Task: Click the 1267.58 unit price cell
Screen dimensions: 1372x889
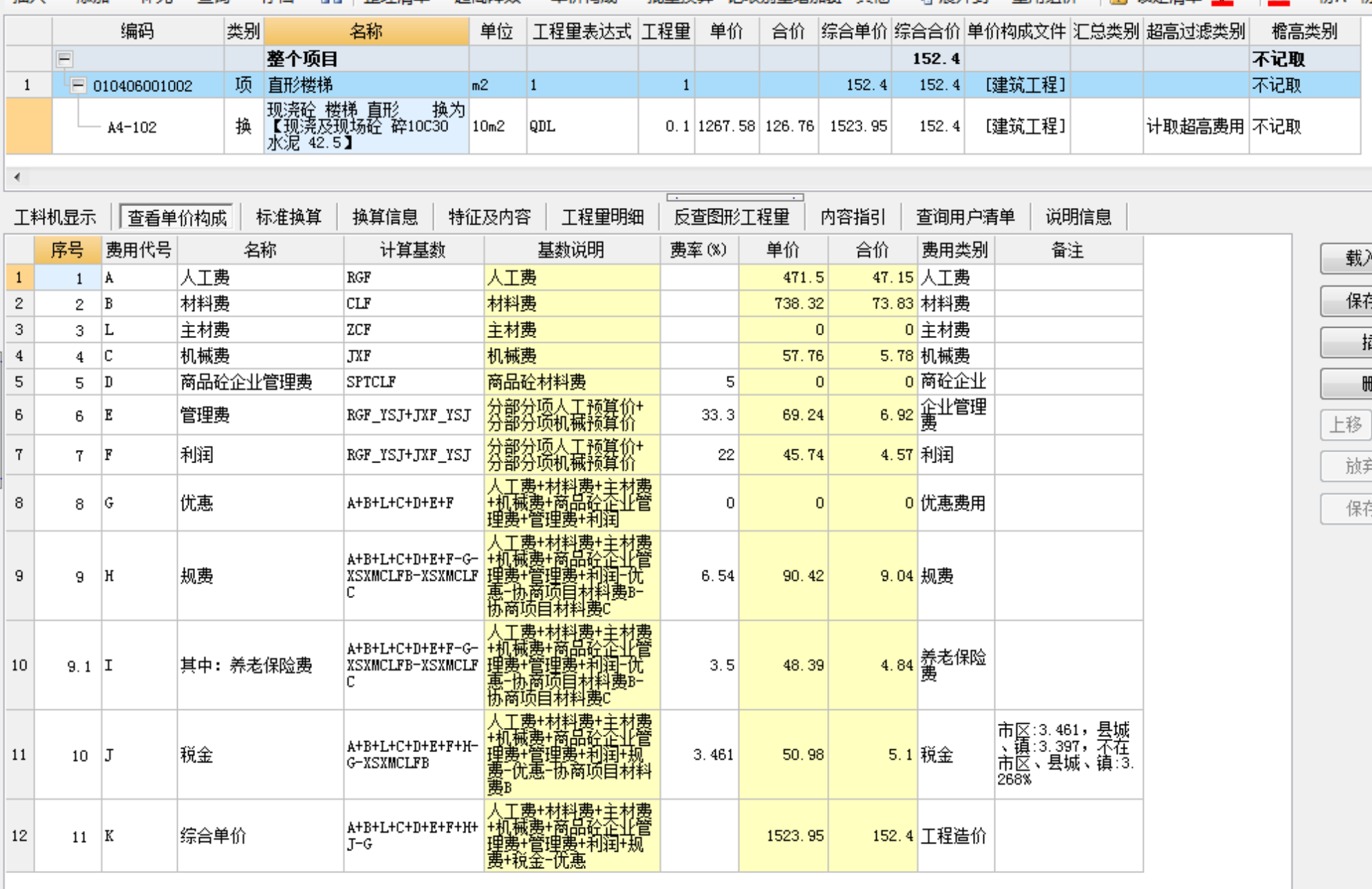Action: tap(726, 126)
